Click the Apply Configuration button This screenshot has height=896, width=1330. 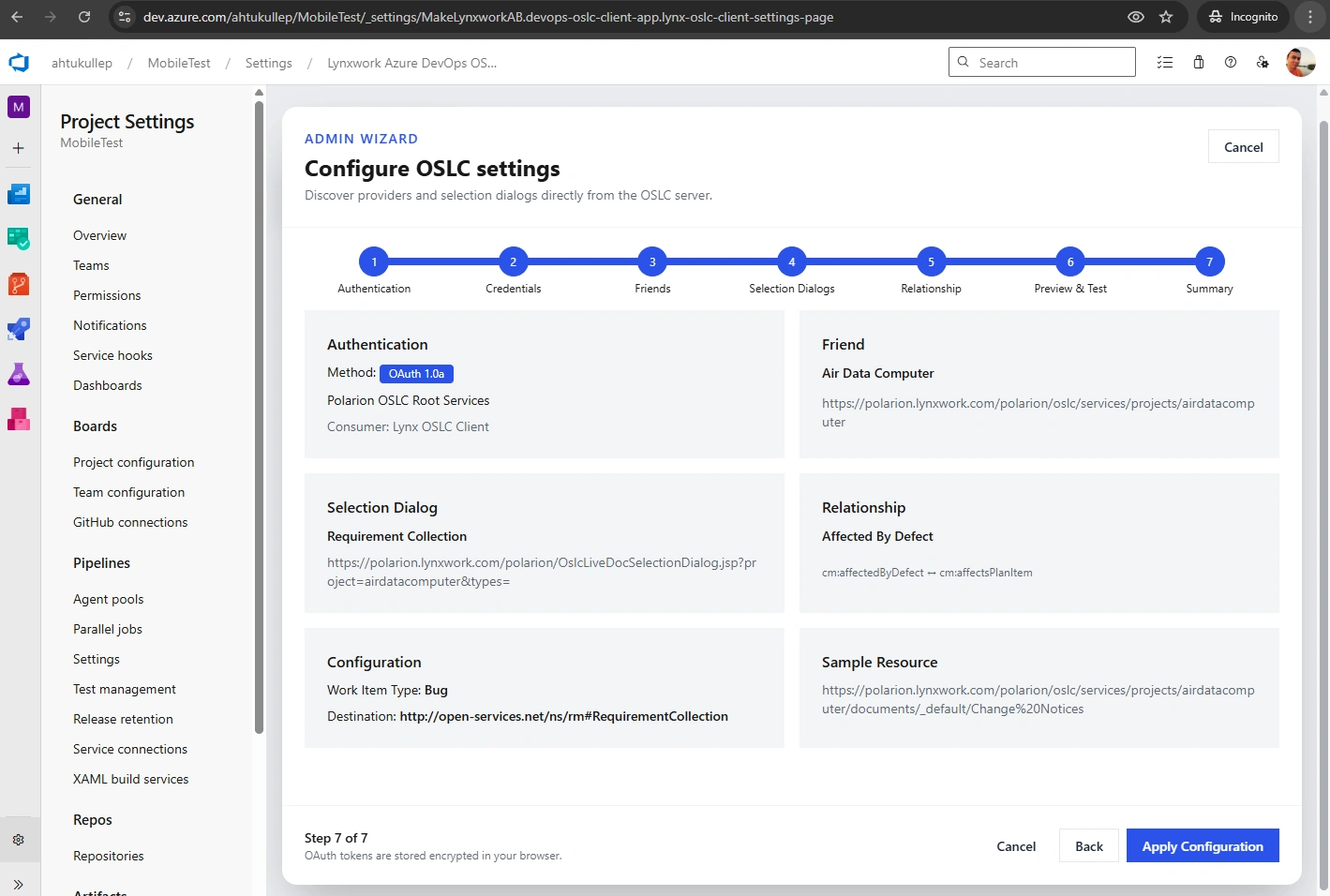[x=1203, y=846]
